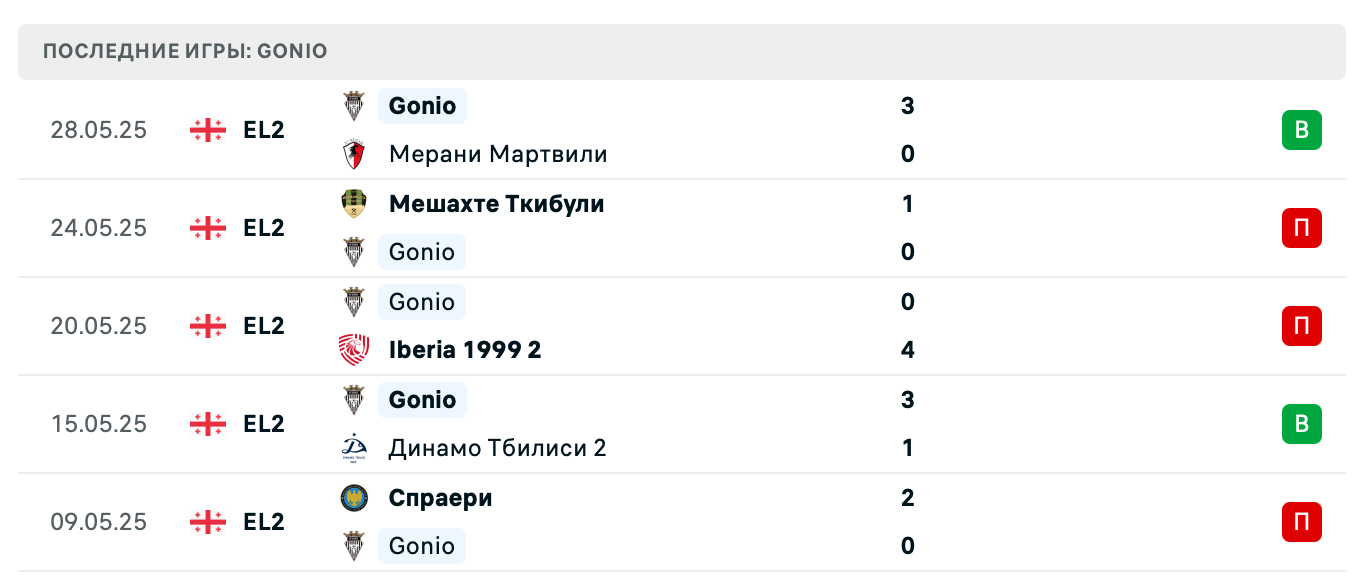1362x586 pixels.
Task: Click the Dinamo Tbilisi 2 logo
Action: coord(353,448)
